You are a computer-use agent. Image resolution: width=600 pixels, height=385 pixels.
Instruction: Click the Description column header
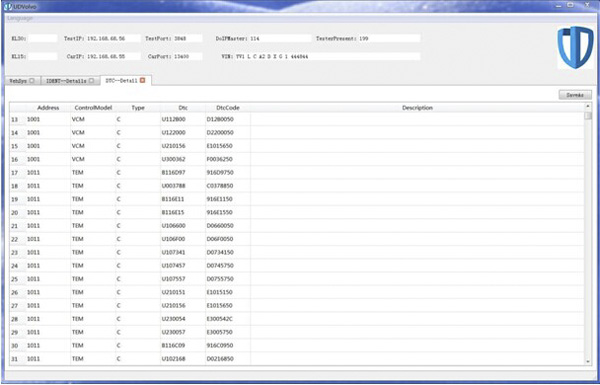pos(417,108)
